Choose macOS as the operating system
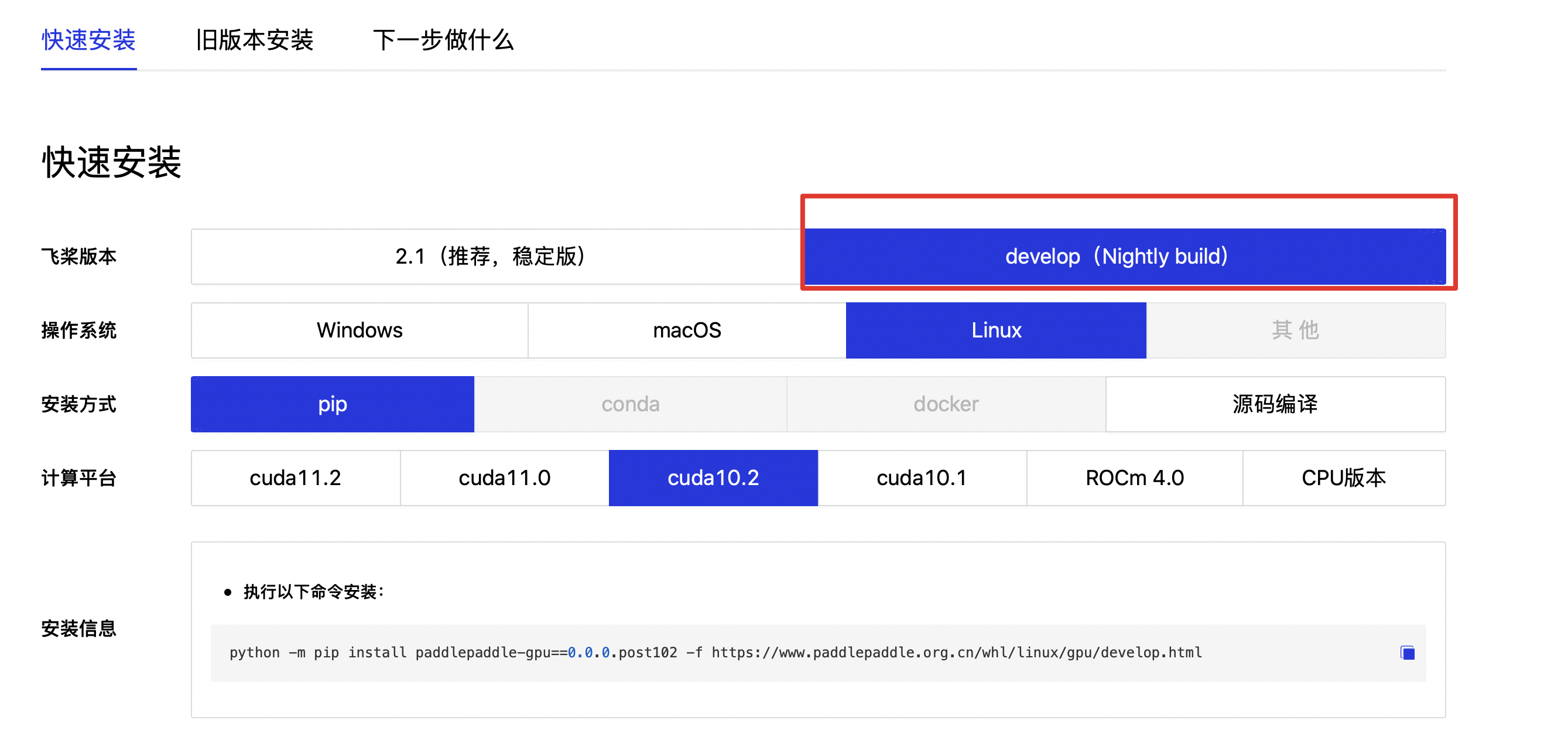Screen dimensions: 1568x730 pos(687,330)
